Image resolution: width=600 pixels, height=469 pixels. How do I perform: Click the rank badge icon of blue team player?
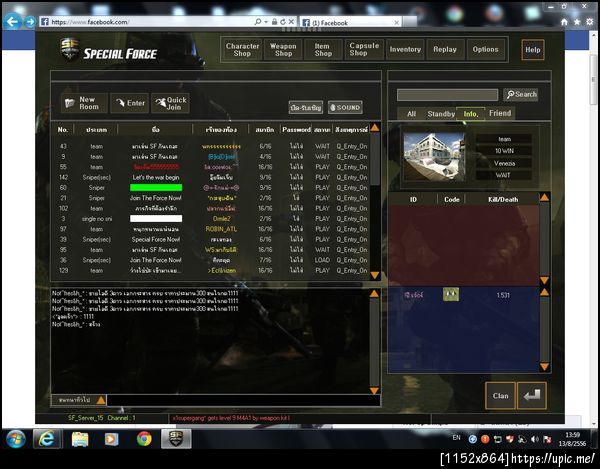[x=451, y=294]
